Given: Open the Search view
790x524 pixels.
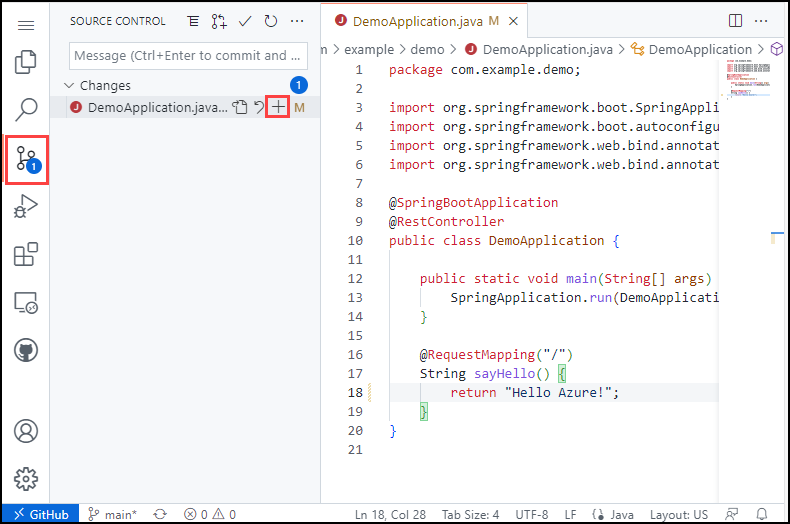Looking at the screenshot, I should click(x=26, y=109).
